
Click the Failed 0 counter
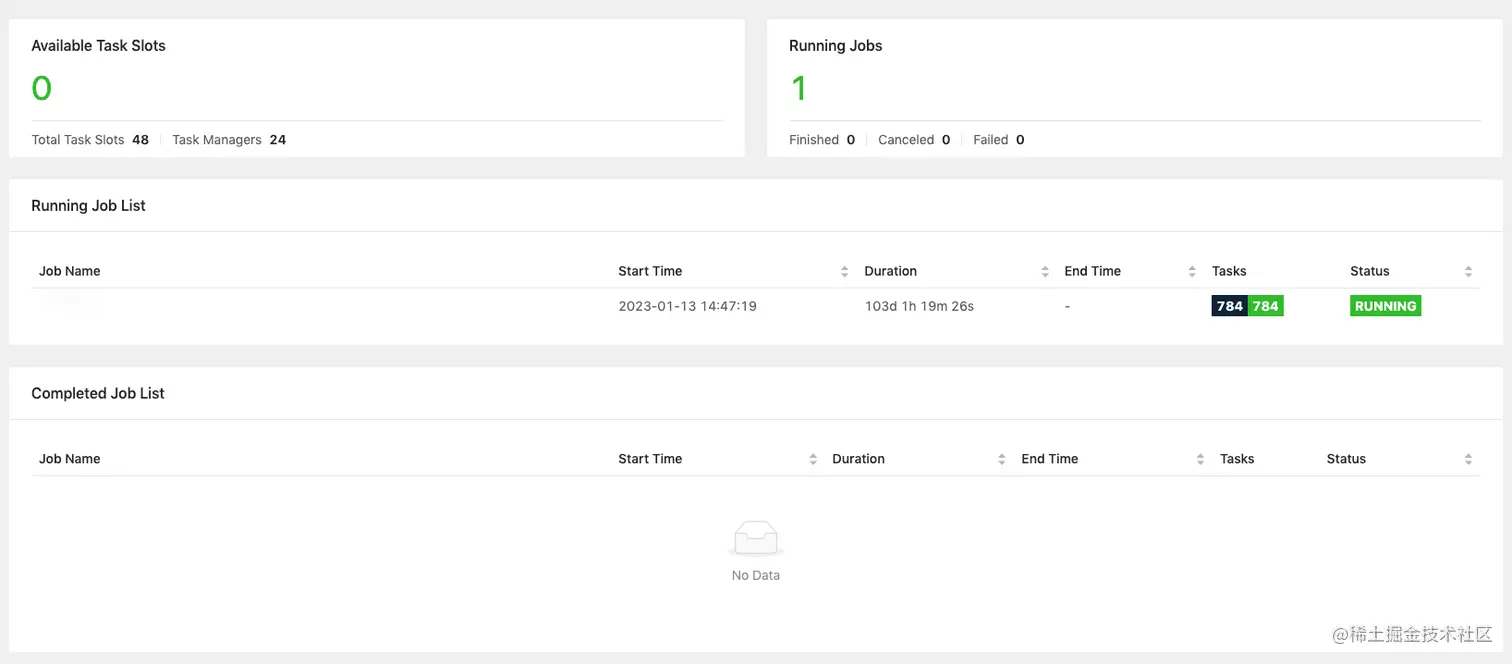(x=997, y=139)
